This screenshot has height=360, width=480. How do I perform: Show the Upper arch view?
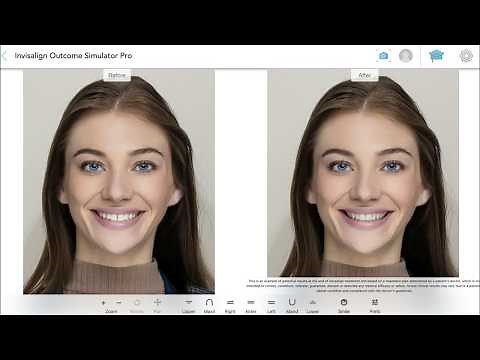[x=189, y=306]
